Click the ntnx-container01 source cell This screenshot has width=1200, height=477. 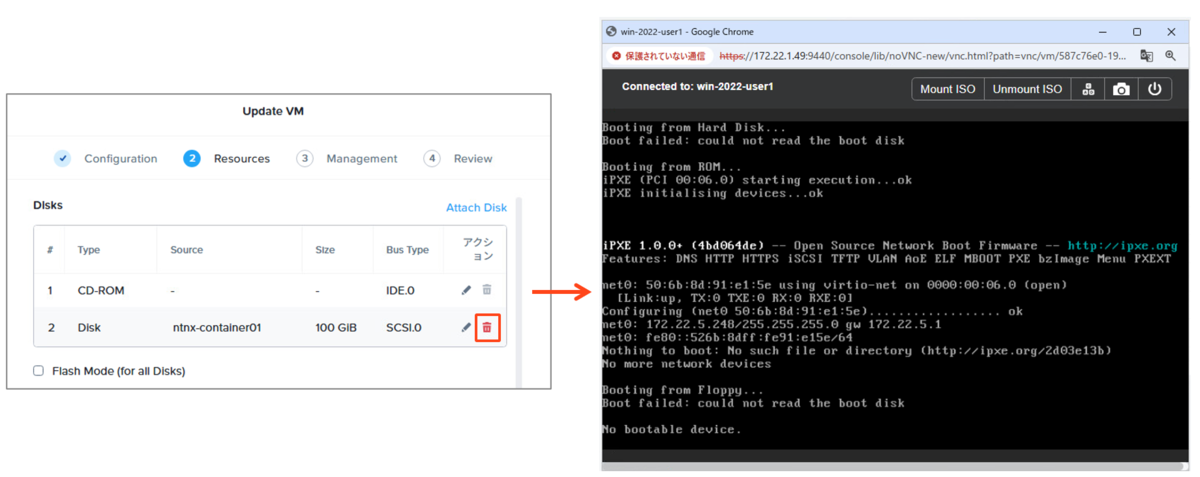pos(217,327)
